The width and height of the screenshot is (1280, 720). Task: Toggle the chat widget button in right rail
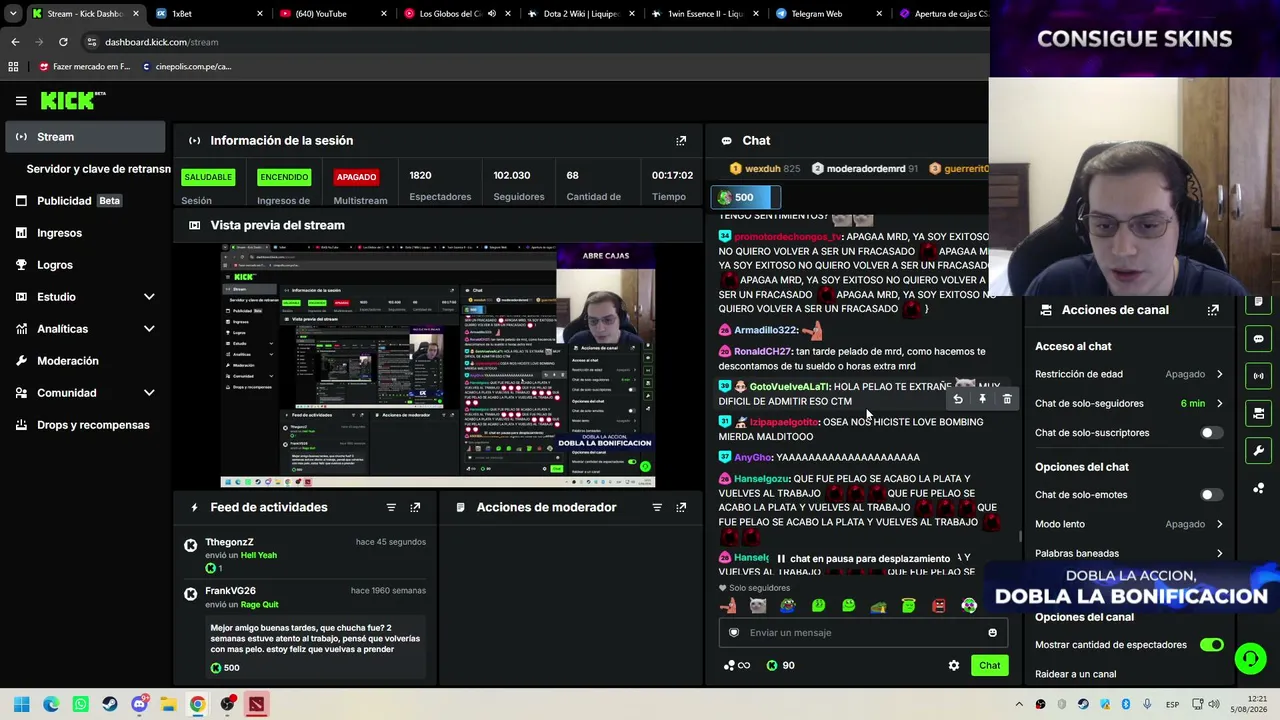tap(1259, 339)
